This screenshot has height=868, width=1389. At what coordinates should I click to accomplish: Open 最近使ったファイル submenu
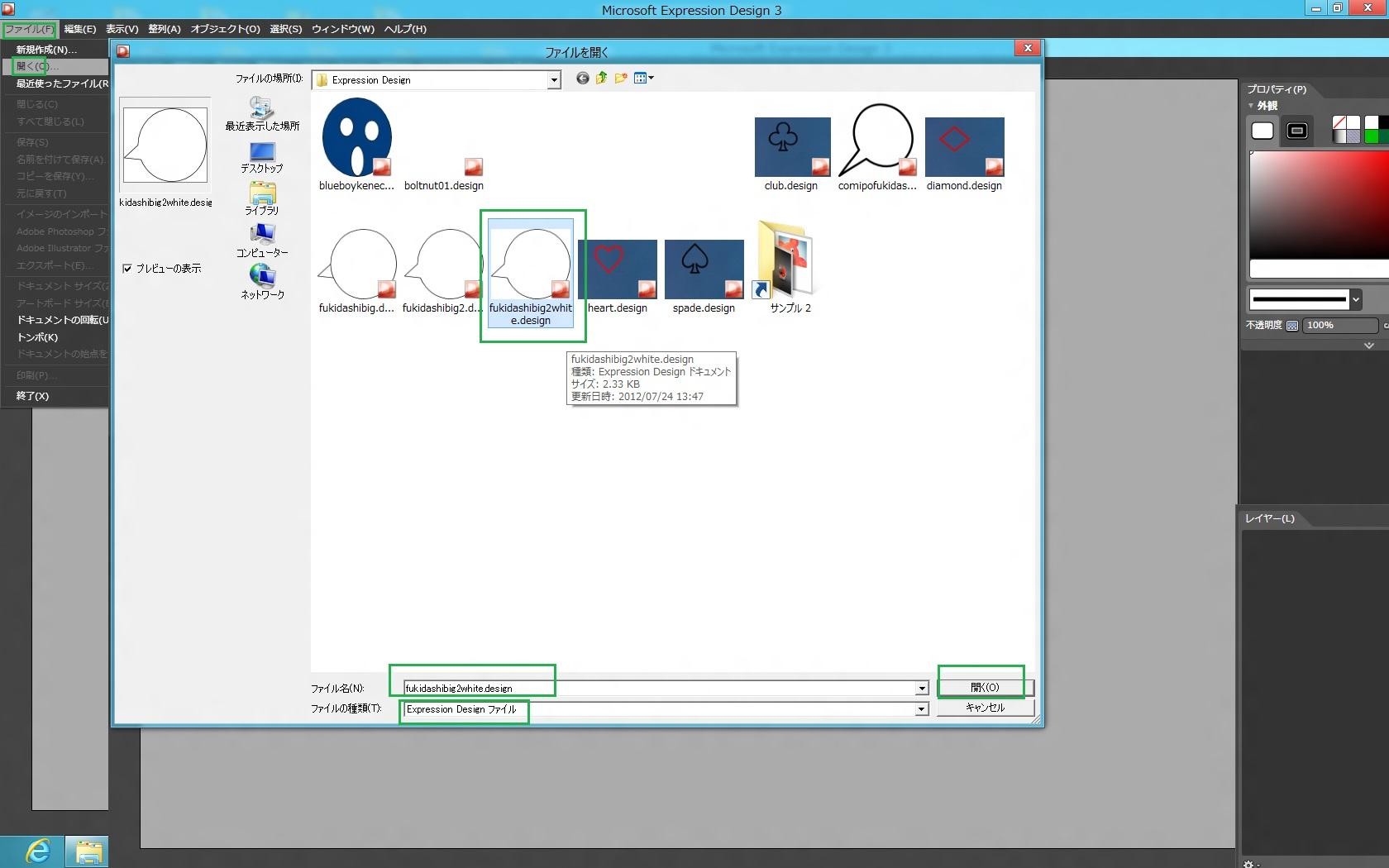[x=55, y=83]
